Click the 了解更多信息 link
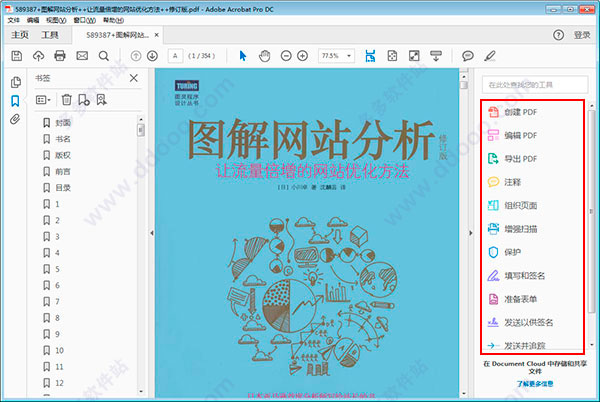Image resolution: width=600 pixels, height=402 pixels. tap(535, 384)
